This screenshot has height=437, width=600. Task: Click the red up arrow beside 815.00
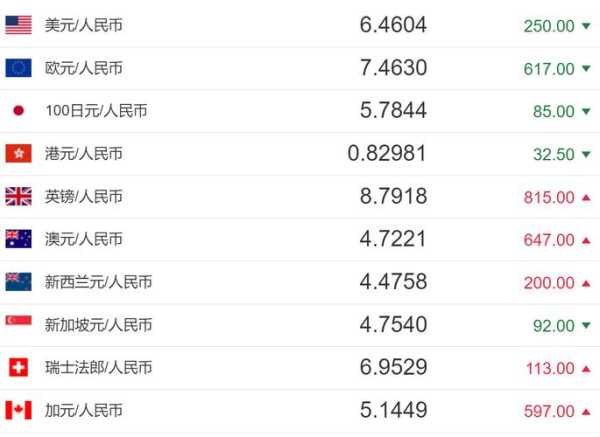586,197
